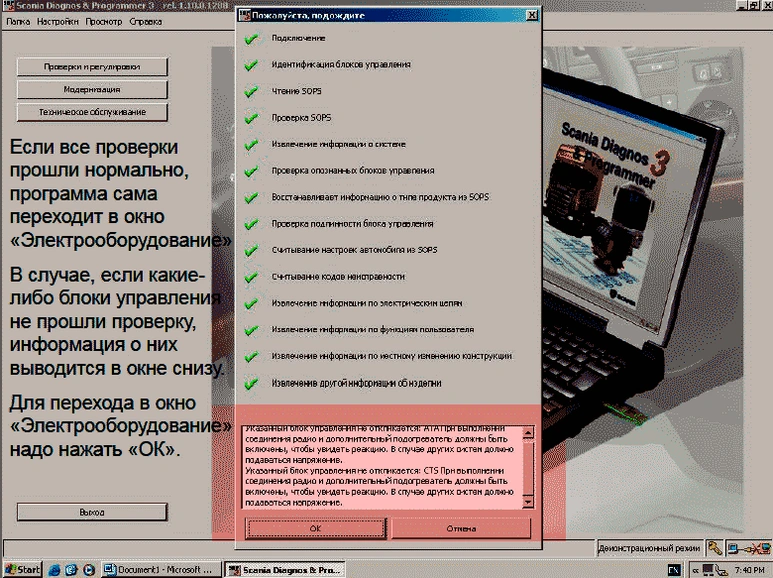Open the Папка menu
773x578 pixels.
[17, 20]
